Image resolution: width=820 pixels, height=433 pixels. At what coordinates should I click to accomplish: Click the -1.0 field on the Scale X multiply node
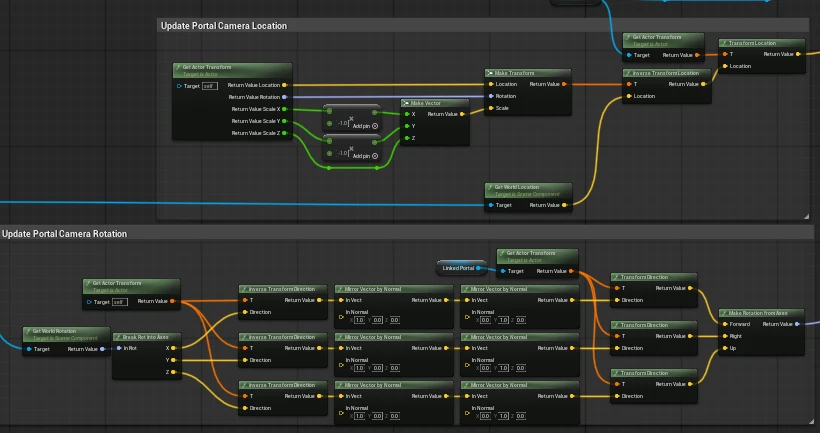343,123
